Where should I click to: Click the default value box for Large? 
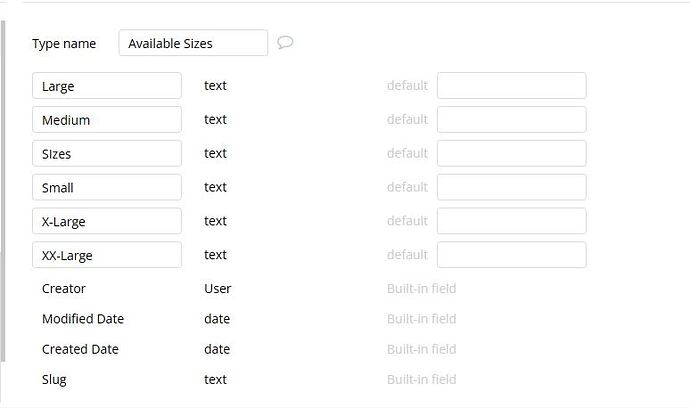tap(511, 86)
